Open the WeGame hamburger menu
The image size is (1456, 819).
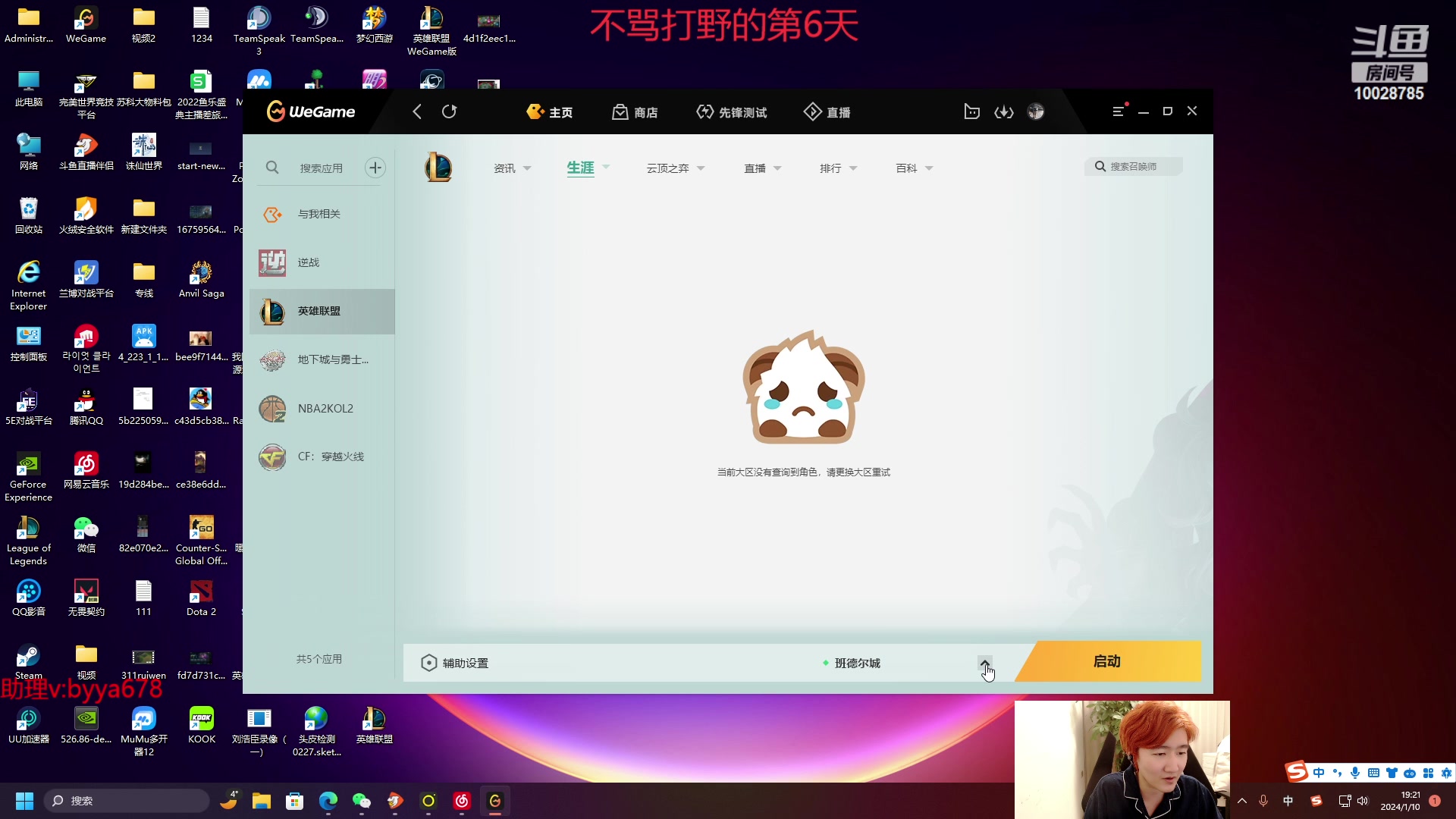click(1118, 111)
